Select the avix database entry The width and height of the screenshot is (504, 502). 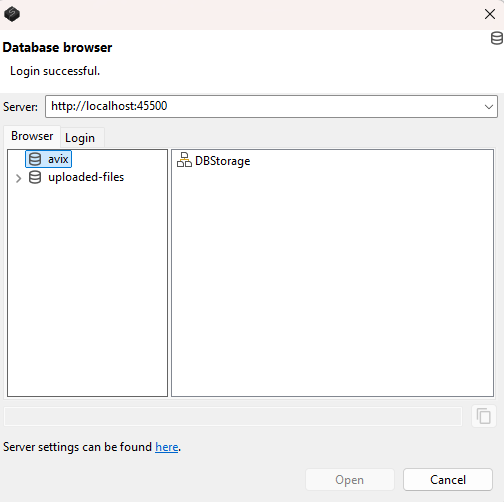[49, 159]
